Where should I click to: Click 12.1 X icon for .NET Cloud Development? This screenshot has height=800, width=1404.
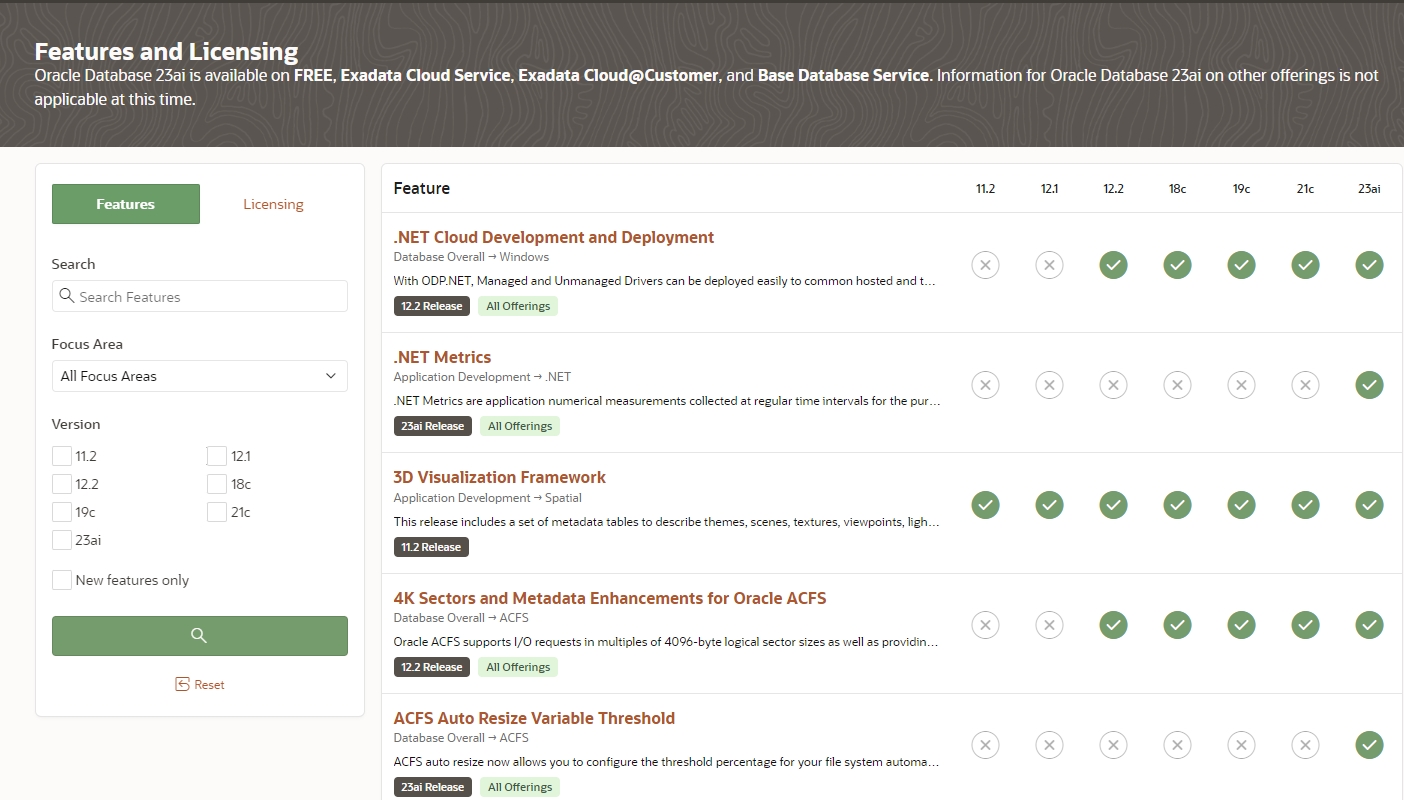click(1049, 265)
